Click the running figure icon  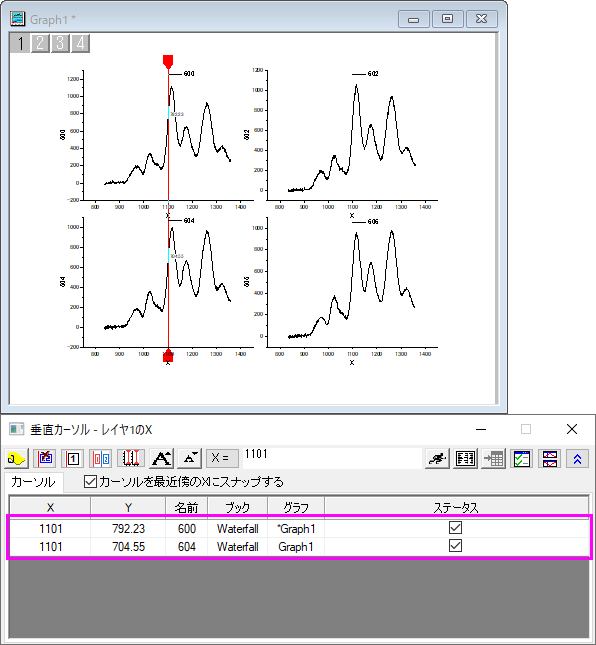[437, 458]
